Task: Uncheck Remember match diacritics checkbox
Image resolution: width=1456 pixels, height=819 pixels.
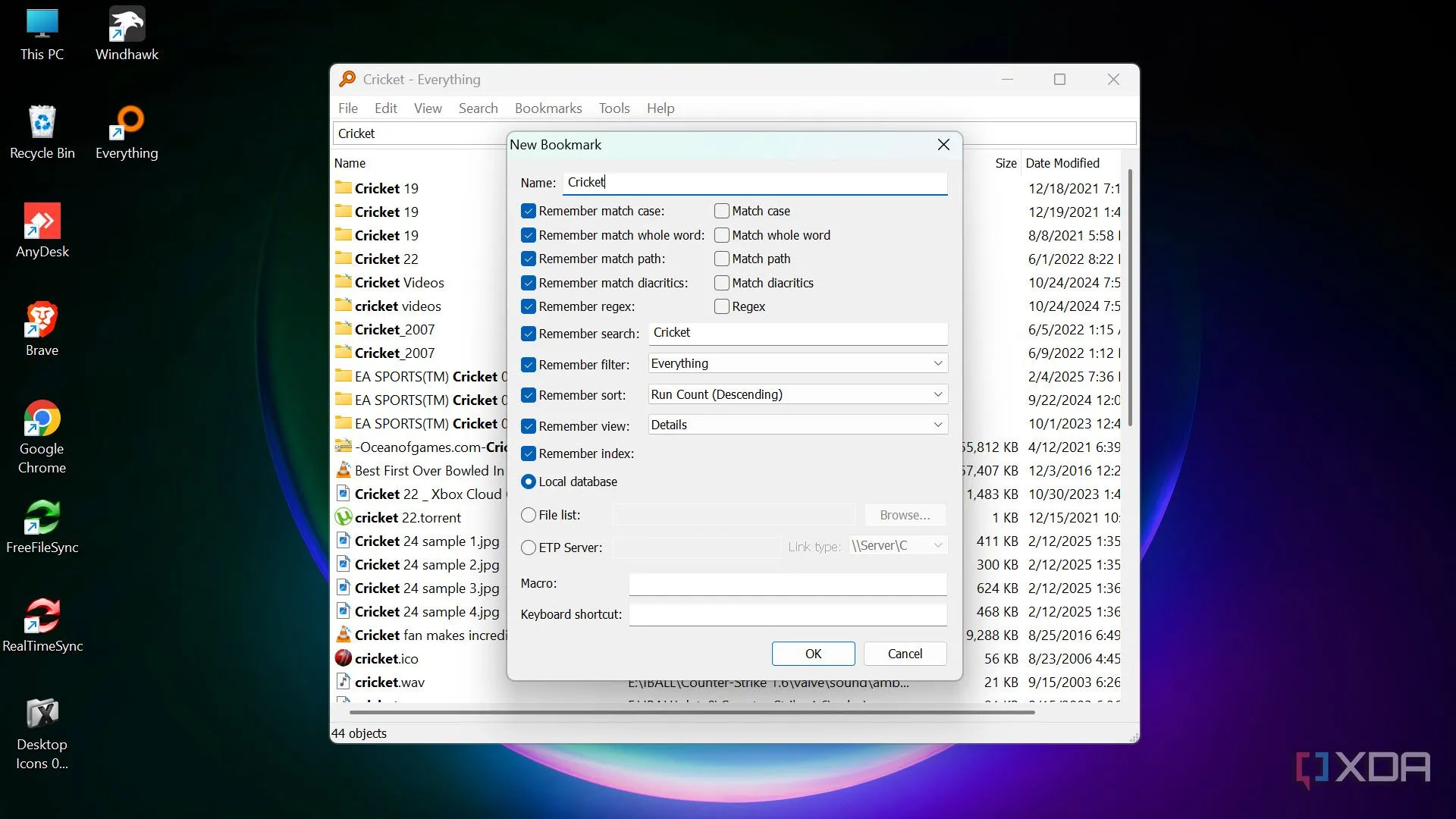Action: click(x=529, y=283)
